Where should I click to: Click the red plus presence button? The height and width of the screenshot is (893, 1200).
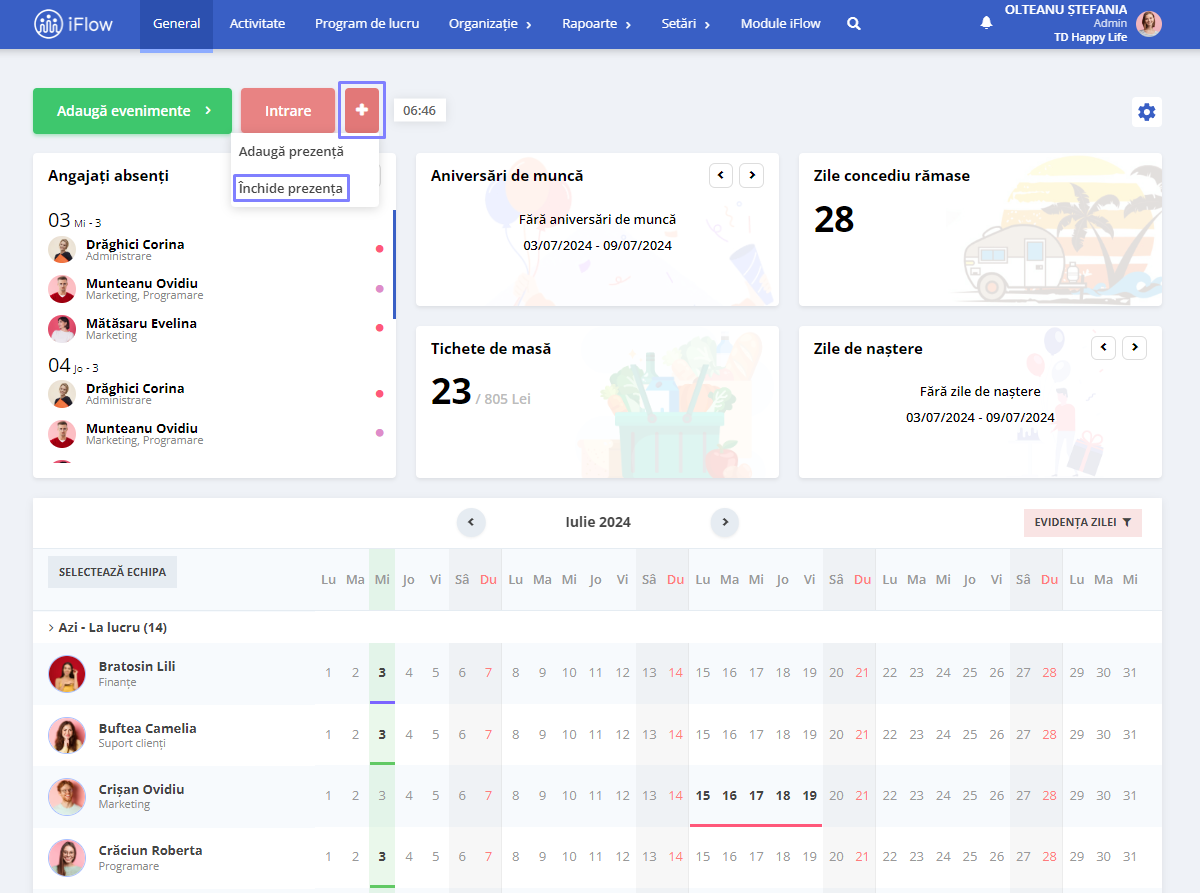click(362, 110)
